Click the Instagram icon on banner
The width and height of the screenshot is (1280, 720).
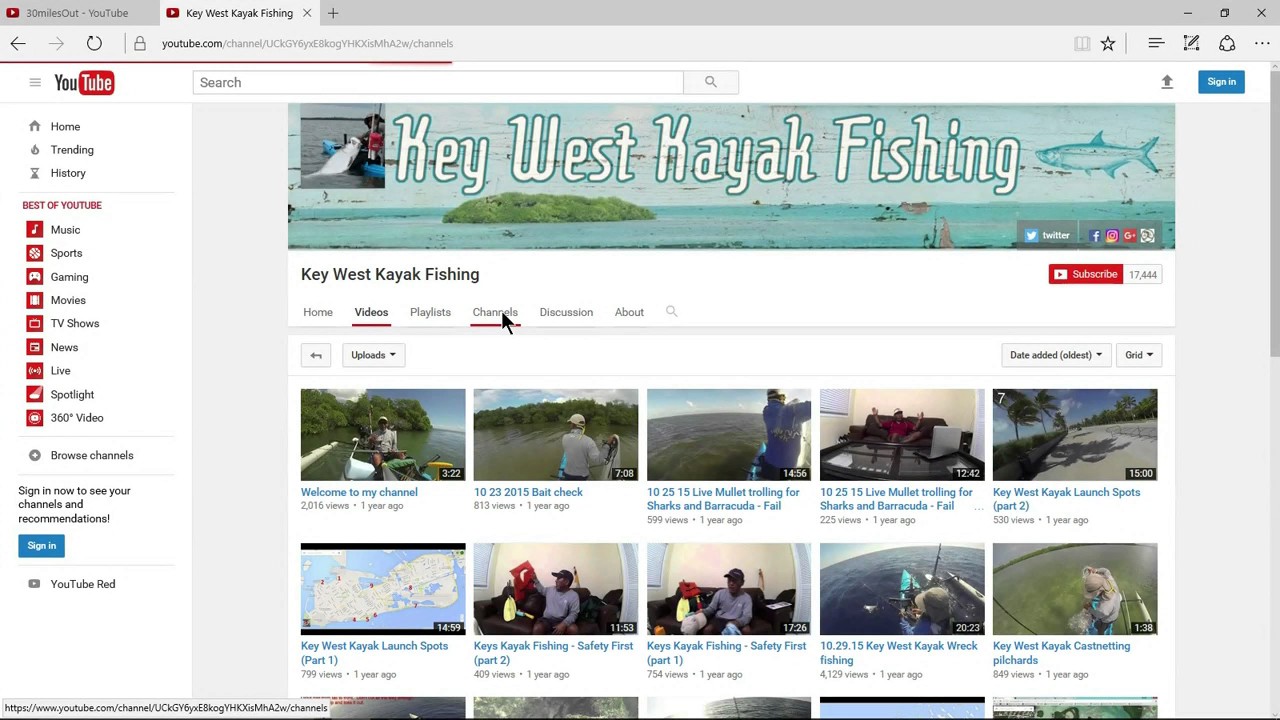(1112, 236)
